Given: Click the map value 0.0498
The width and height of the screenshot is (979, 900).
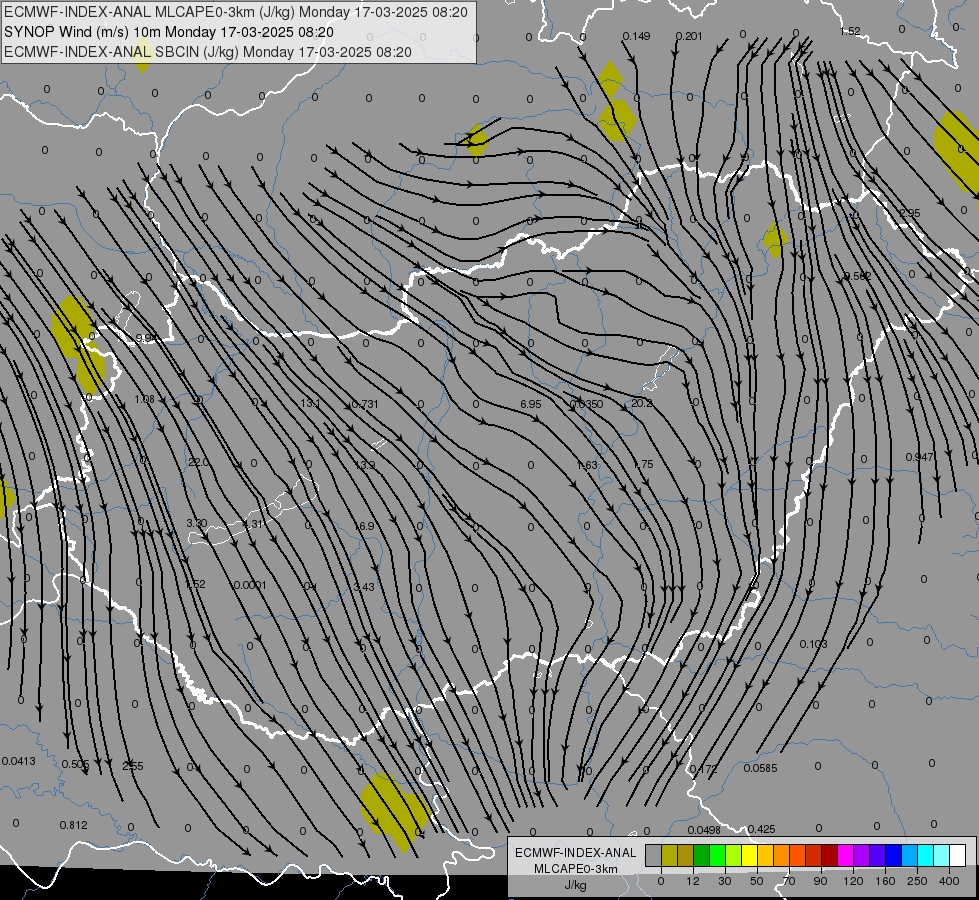Looking at the screenshot, I should click(704, 830).
